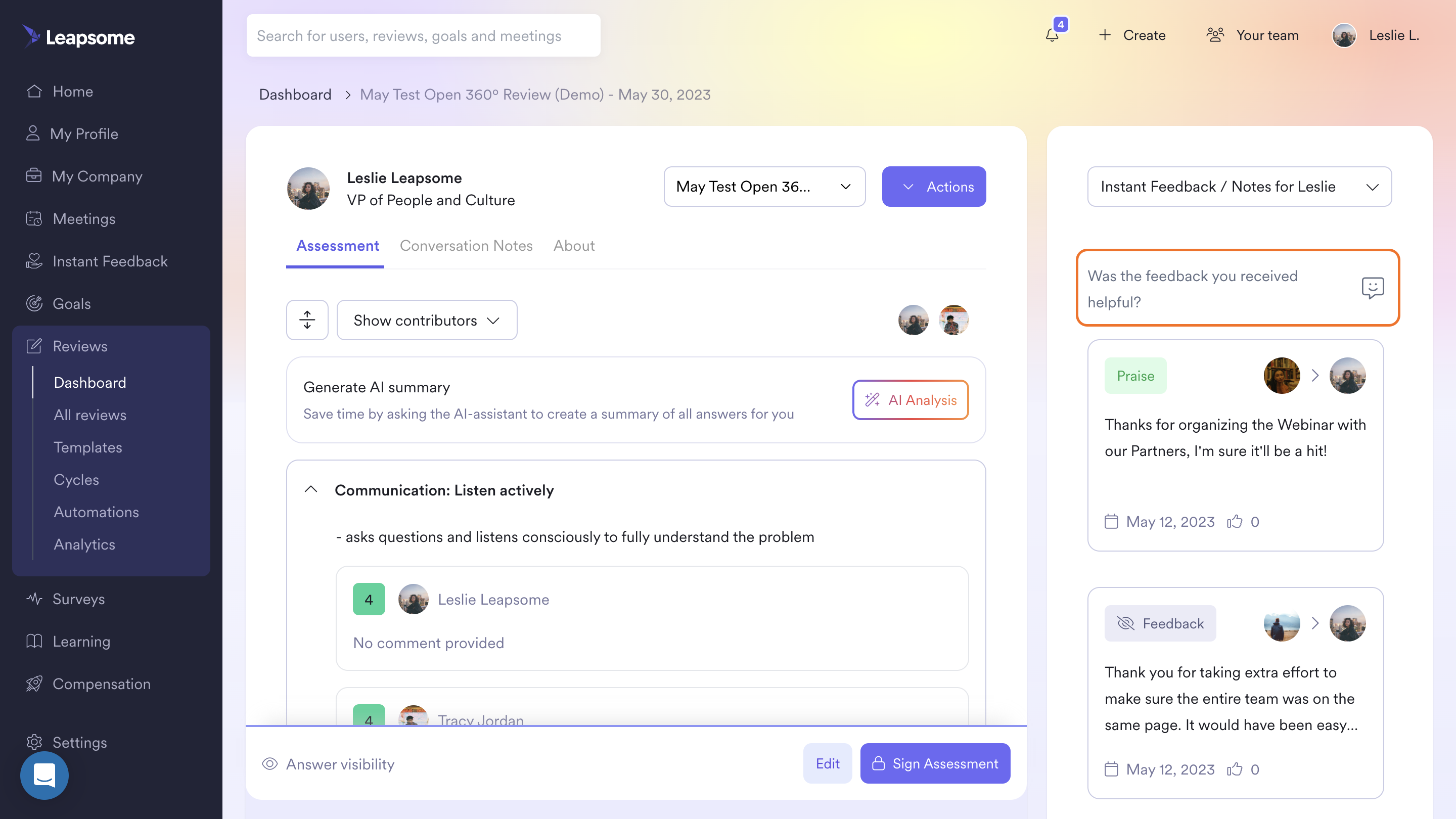This screenshot has height=819, width=1456.
Task: Open the notifications bell
Action: 1052,35
